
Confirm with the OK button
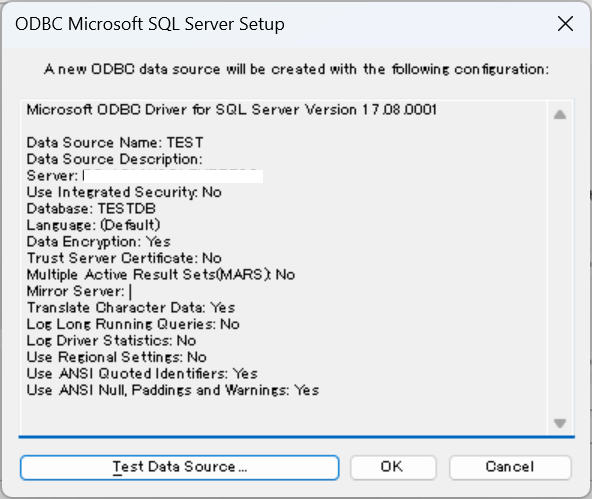point(393,467)
